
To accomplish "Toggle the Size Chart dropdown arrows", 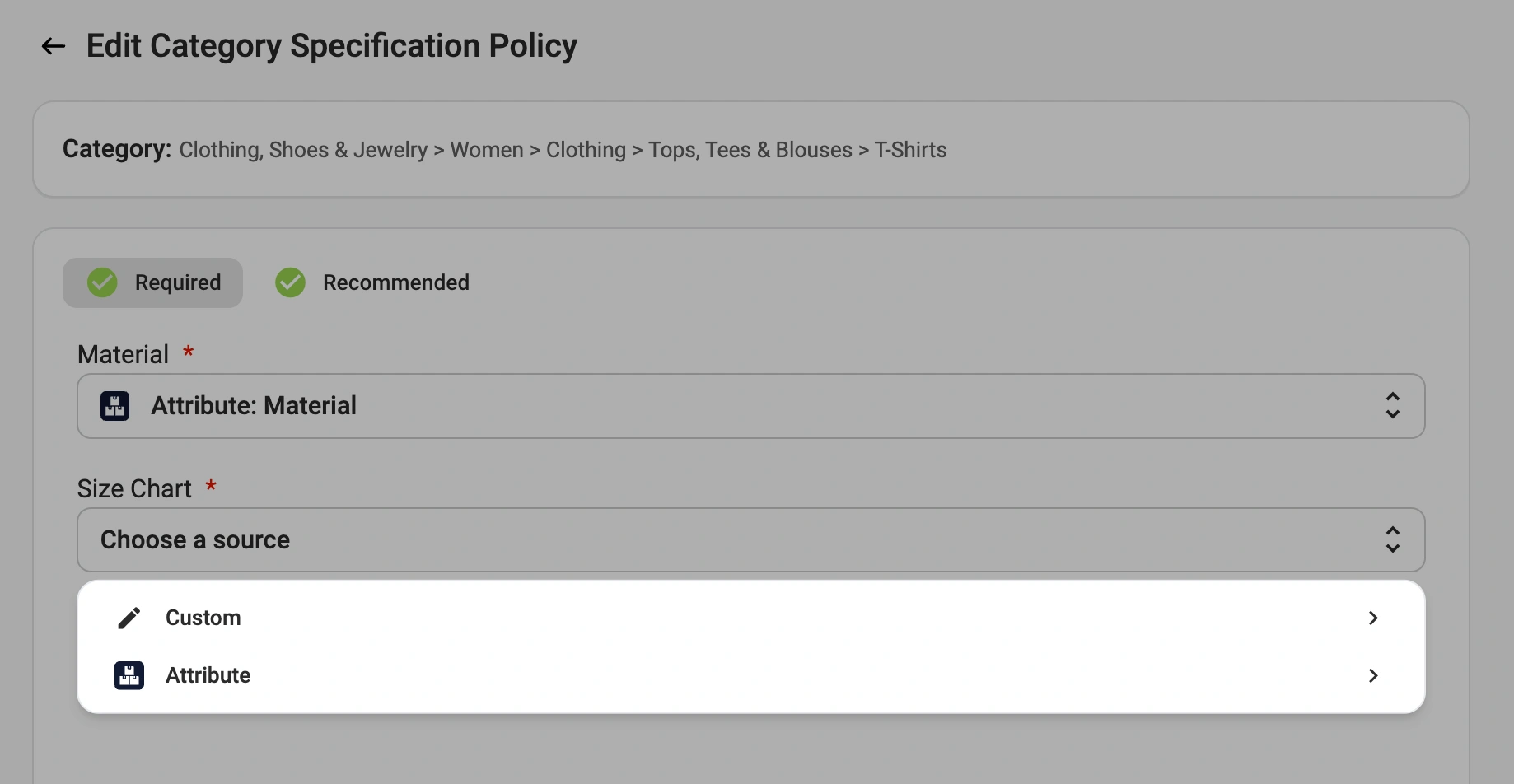I will point(1392,540).
